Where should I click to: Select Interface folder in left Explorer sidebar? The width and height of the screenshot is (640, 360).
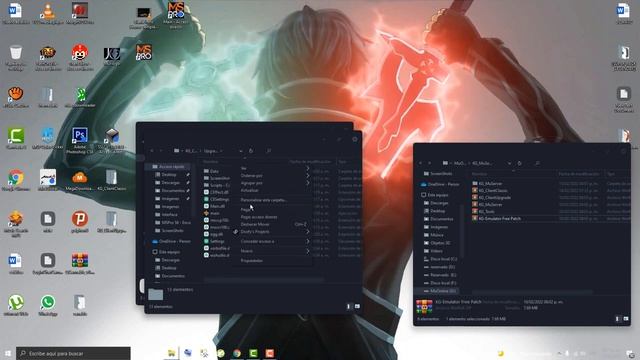[167, 214]
